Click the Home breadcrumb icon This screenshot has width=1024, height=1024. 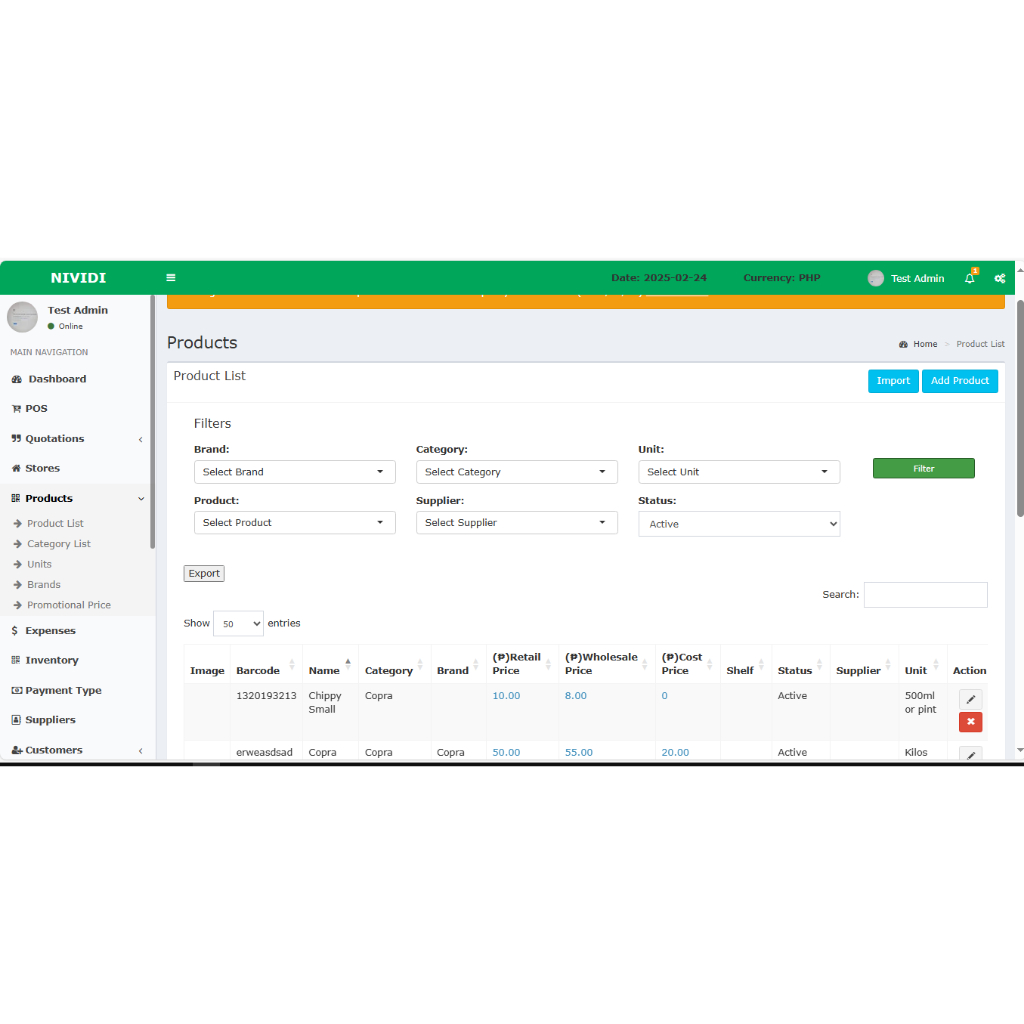tap(904, 344)
